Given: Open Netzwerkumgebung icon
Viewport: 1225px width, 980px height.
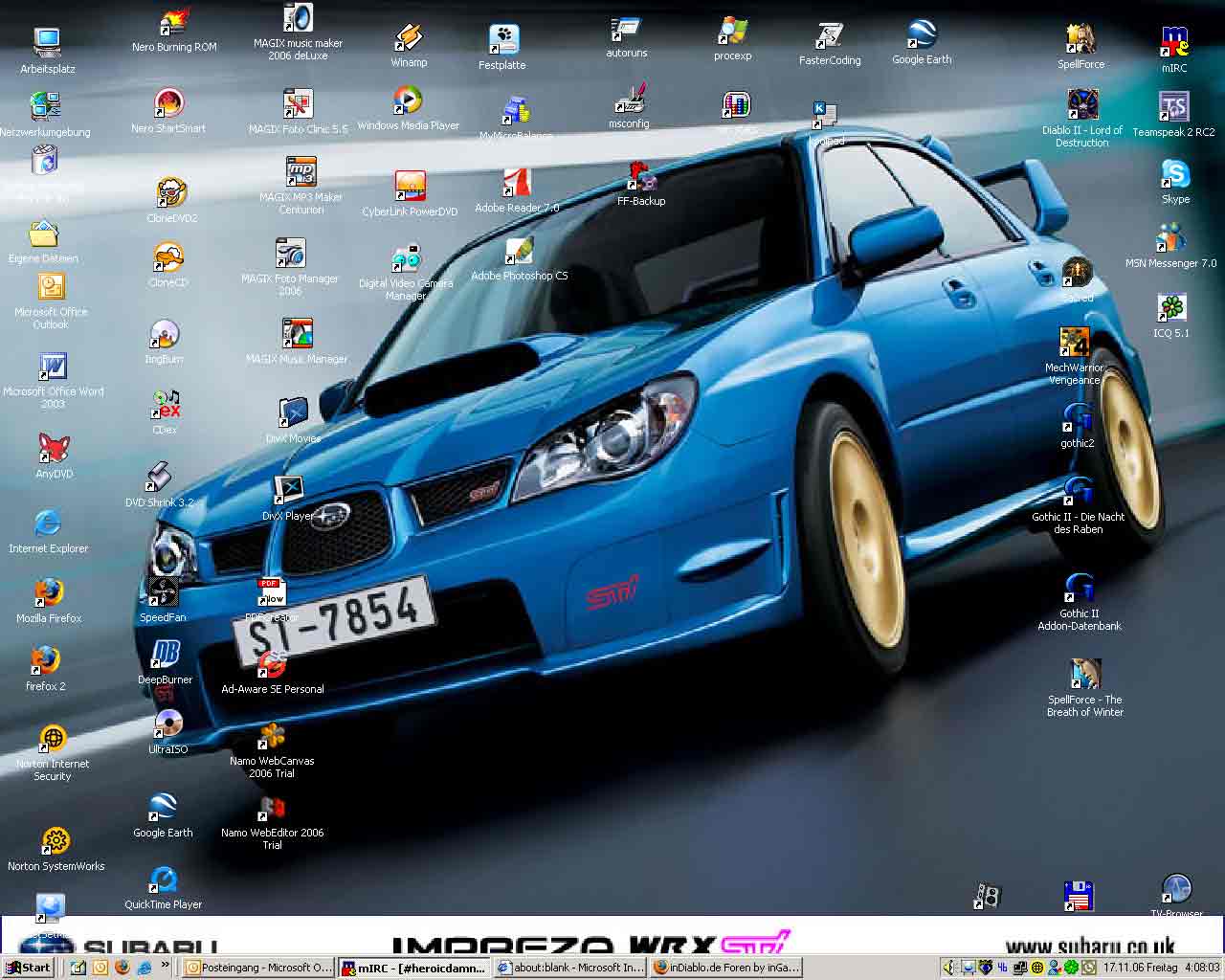Looking at the screenshot, I should coord(45,106).
